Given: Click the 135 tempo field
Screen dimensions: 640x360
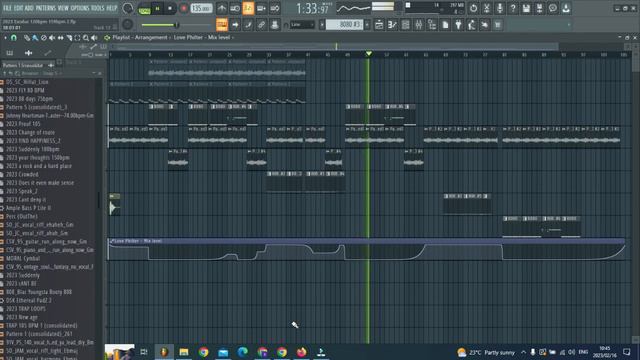Looking at the screenshot, I should click(201, 8).
